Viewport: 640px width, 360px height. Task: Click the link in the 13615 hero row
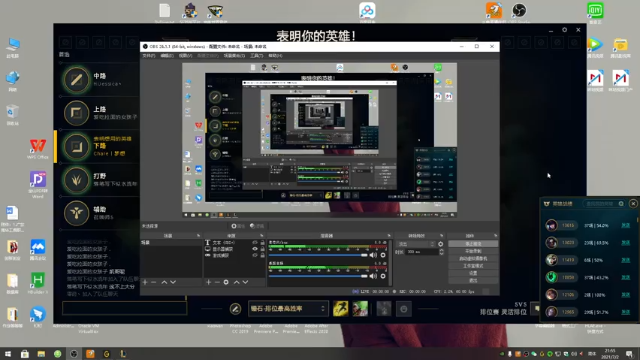tap(625, 225)
